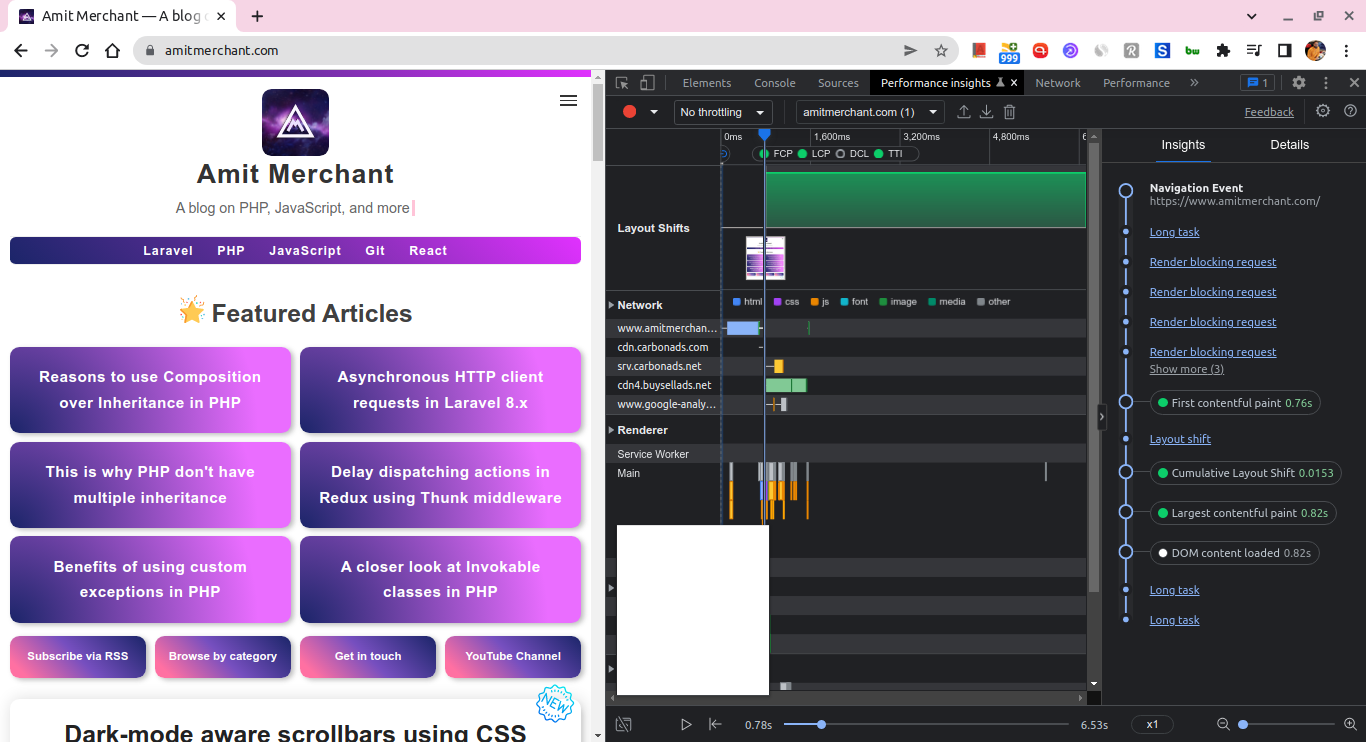Image resolution: width=1366 pixels, height=742 pixels.
Task: Open the JavaScript category nav link
Action: click(x=305, y=251)
